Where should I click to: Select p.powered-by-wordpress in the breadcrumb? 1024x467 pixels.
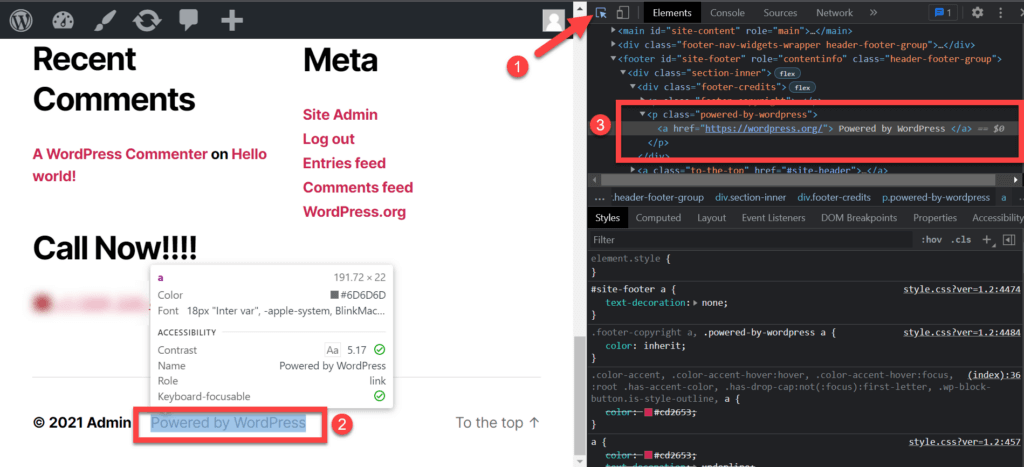936,197
